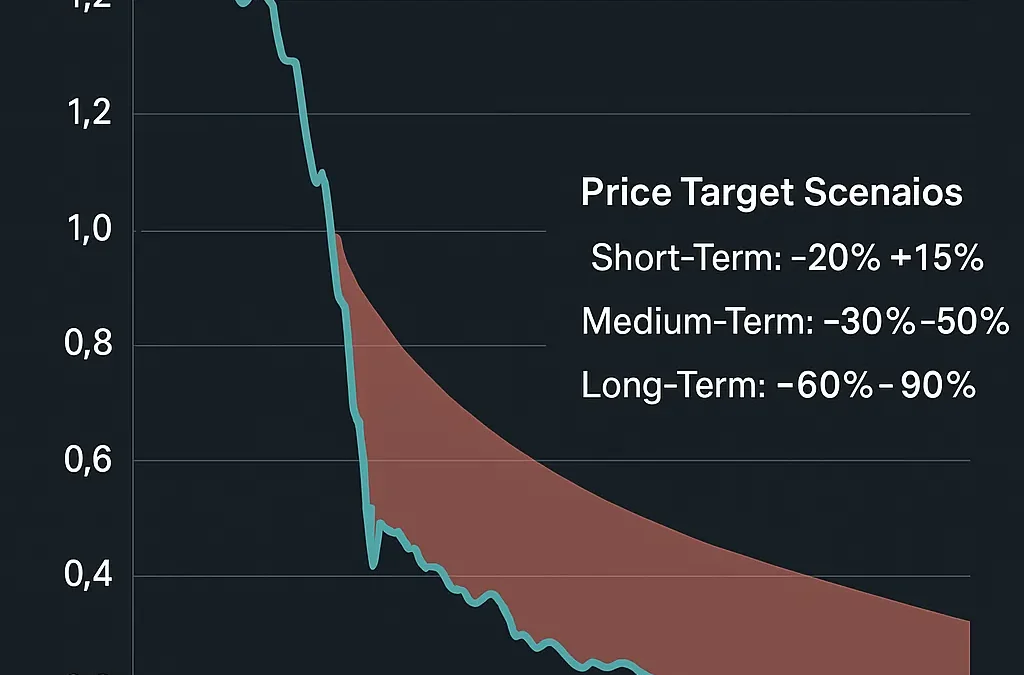This screenshot has height=675, width=1024.
Task: Select the "Medium-Term" label text
Action: tap(694, 322)
